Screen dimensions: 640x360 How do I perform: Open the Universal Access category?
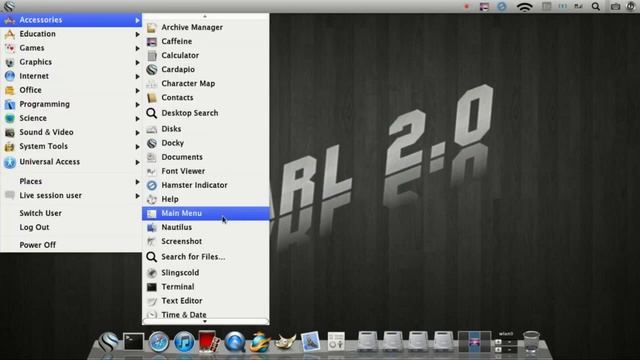point(71,162)
